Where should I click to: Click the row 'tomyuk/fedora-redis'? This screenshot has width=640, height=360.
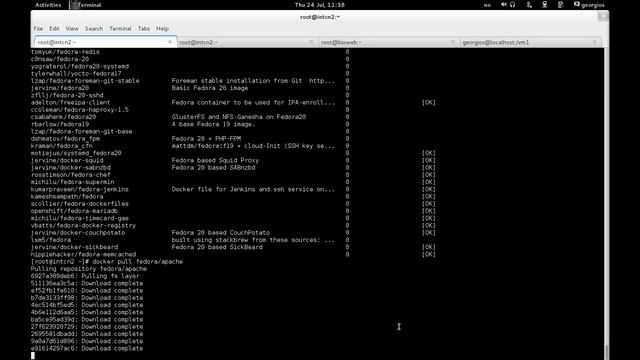pyautogui.click(x=190, y=52)
